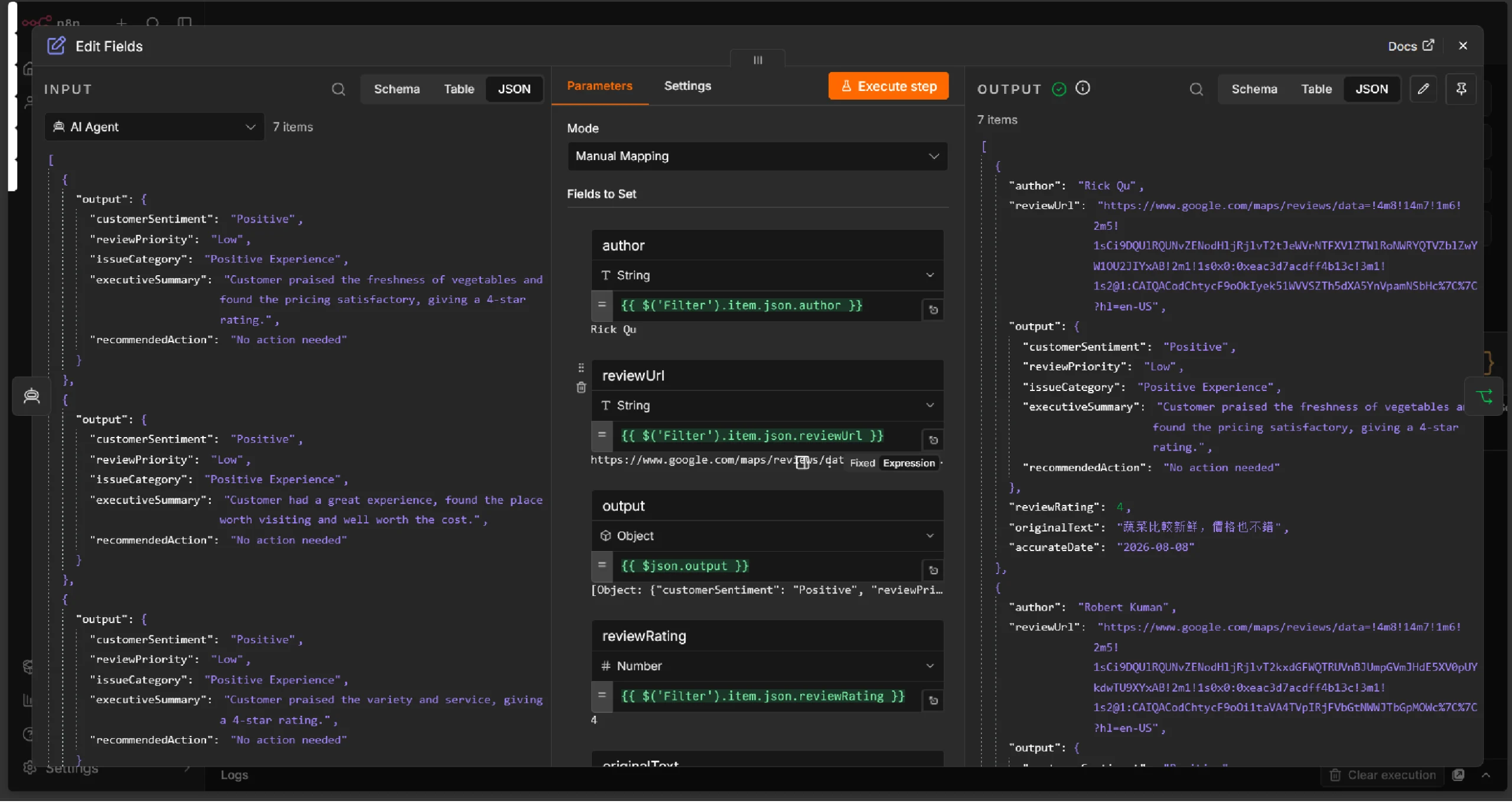The width and height of the screenshot is (1512, 805).
Task: Open the reviewRating Number type dropdown
Action: (x=767, y=666)
